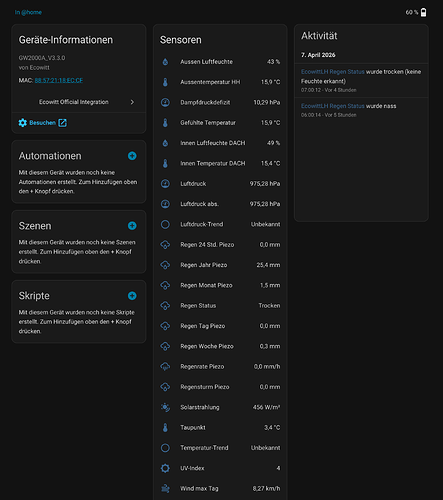Open the Taupunkt sensor entry
Image resolution: width=443 pixels, height=500 pixels.
pyautogui.click(x=220, y=427)
